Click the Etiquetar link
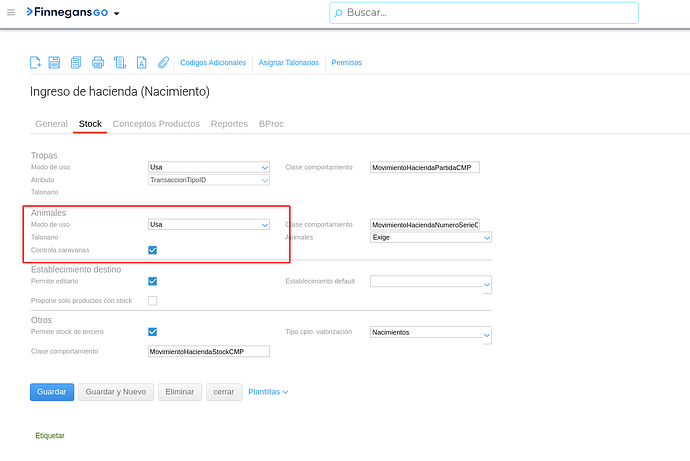690x461 pixels. pos(50,436)
